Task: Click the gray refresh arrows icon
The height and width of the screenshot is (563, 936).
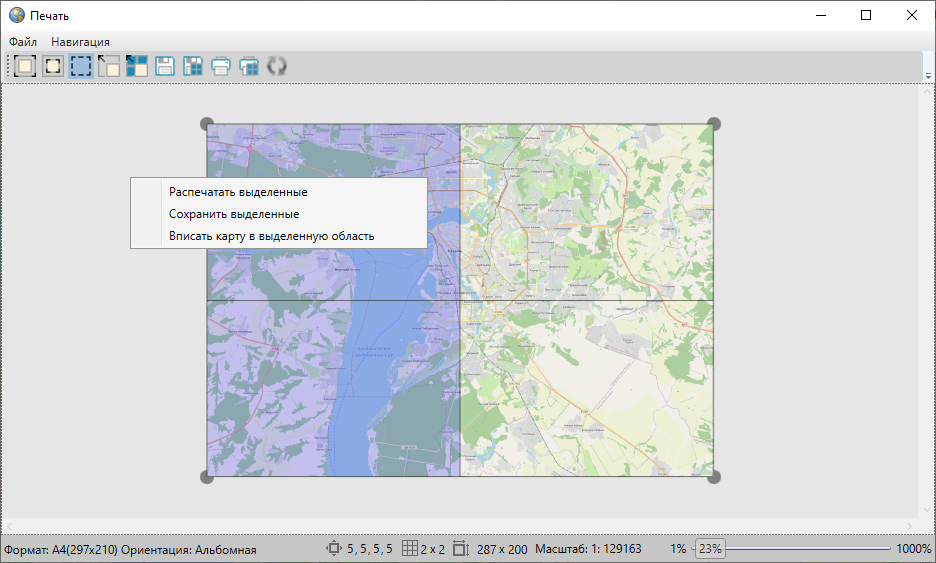Action: point(277,66)
